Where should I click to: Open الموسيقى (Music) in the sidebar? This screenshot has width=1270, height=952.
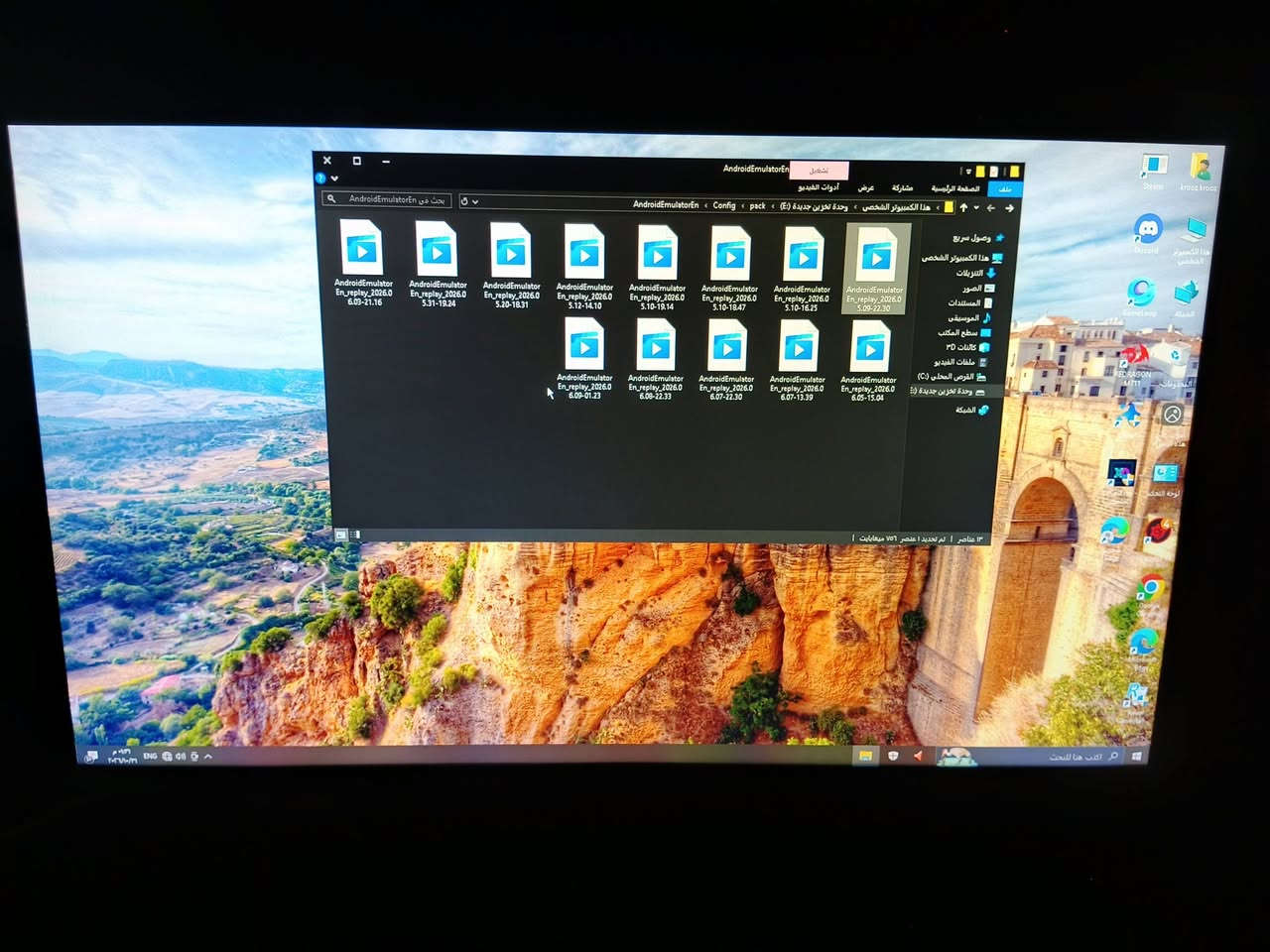point(968,318)
